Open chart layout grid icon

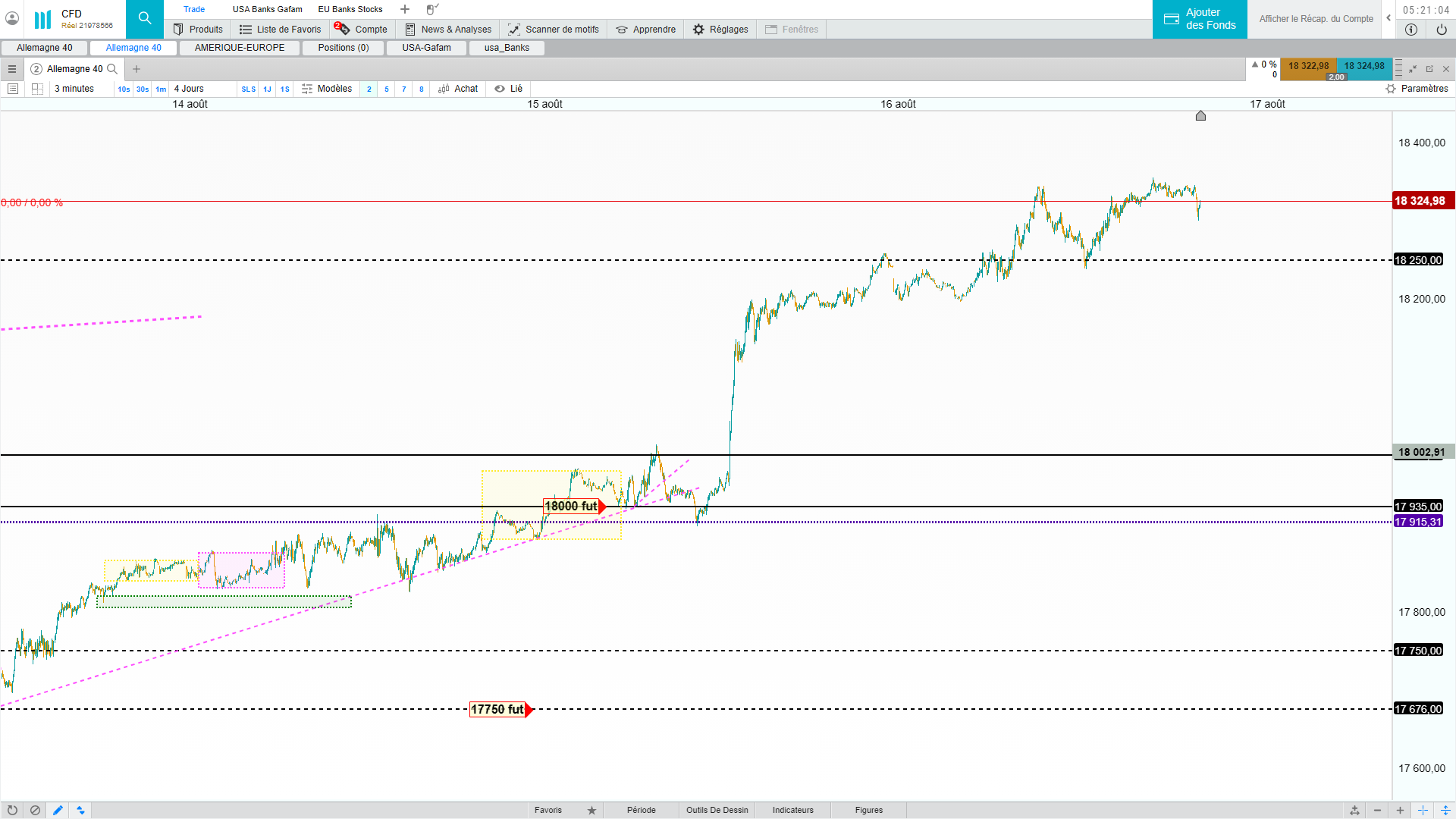[x=37, y=89]
